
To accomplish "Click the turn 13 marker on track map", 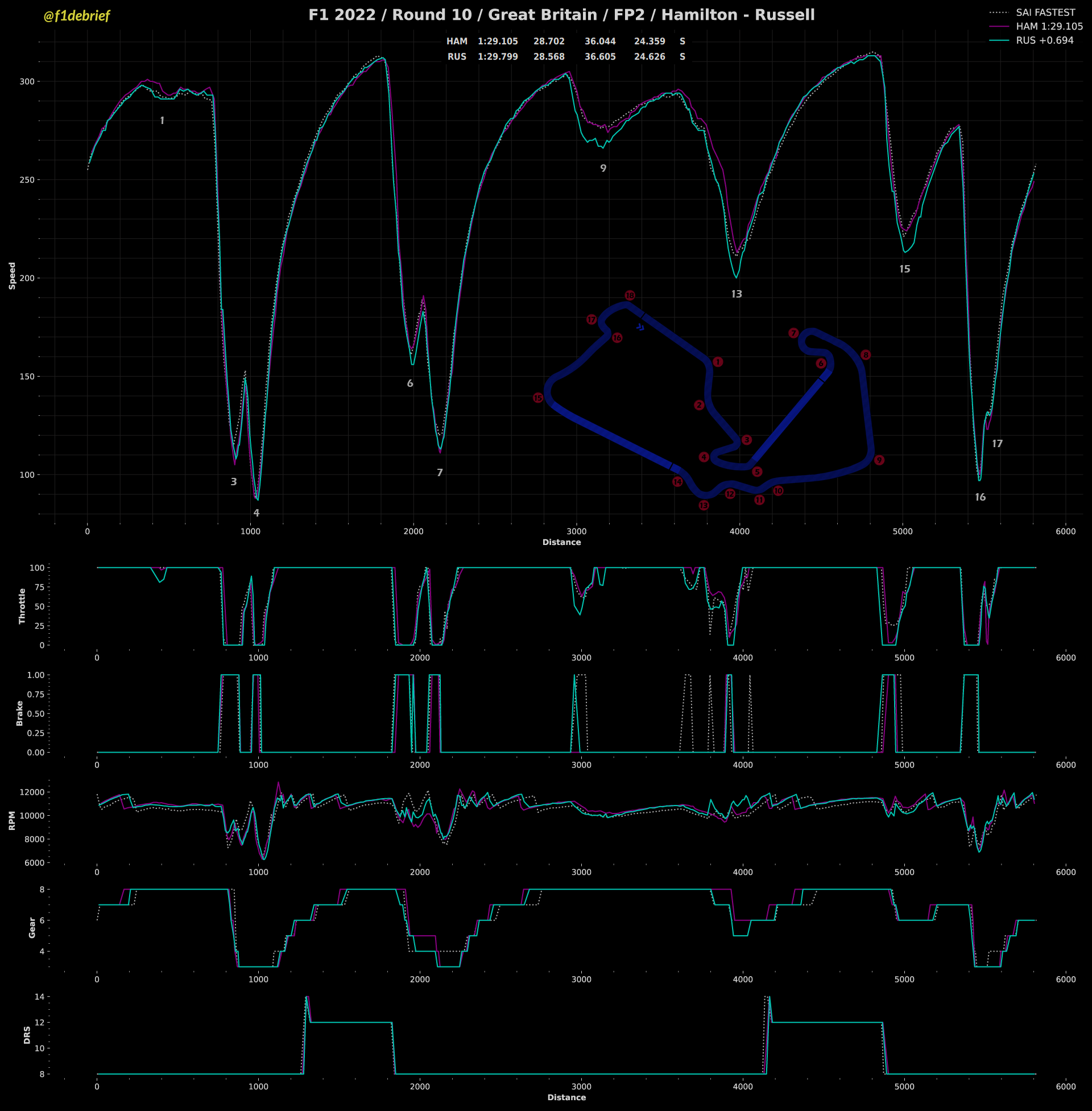I will point(704,505).
